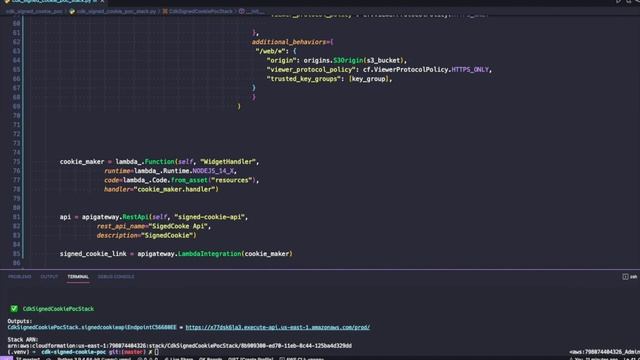Open the execute-api endpoint URL in terminal output
This screenshot has height=360, width=640.
click(x=278, y=327)
